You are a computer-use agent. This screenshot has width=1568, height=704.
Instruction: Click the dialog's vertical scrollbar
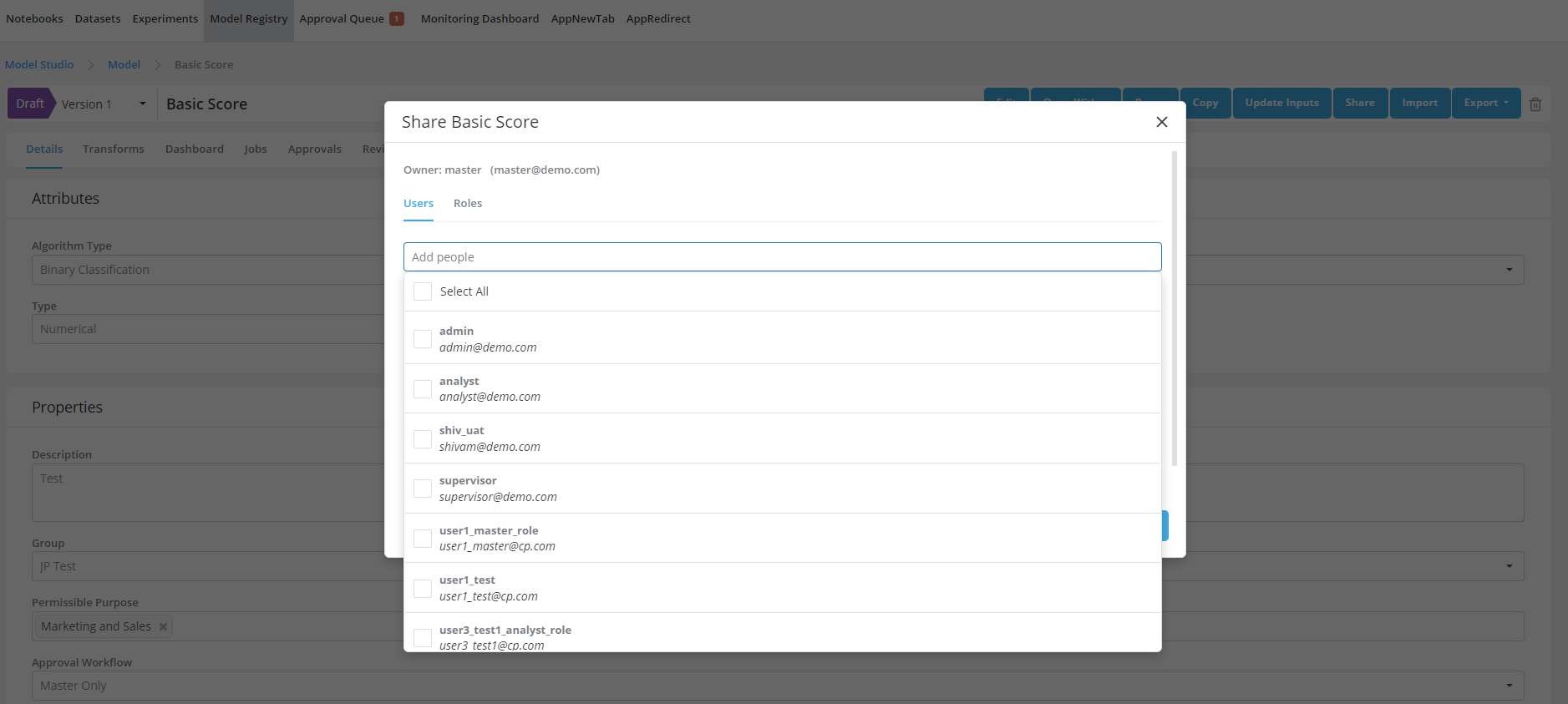[1174, 309]
